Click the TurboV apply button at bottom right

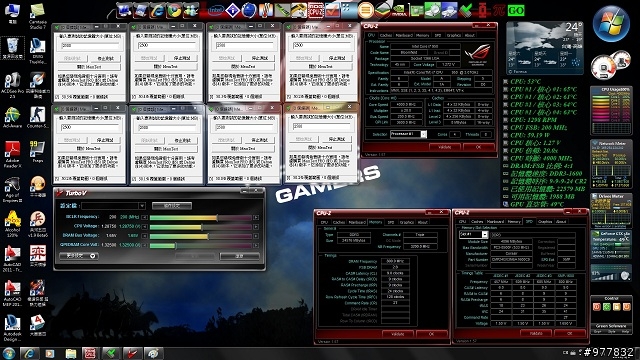[x=240, y=256]
